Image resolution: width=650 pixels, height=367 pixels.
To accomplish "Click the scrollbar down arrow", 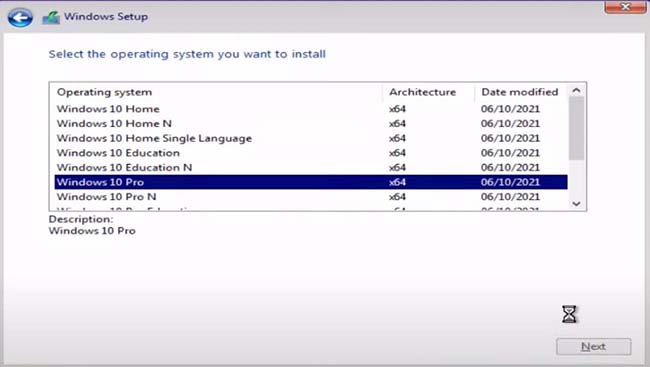I will coord(576,204).
